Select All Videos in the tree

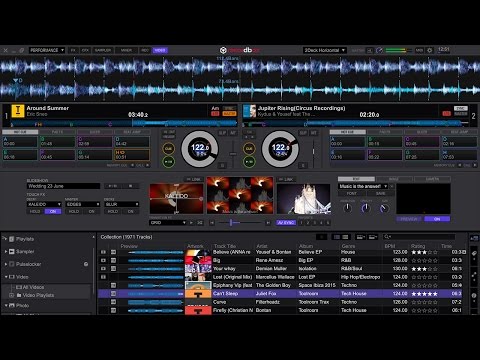click(x=33, y=287)
